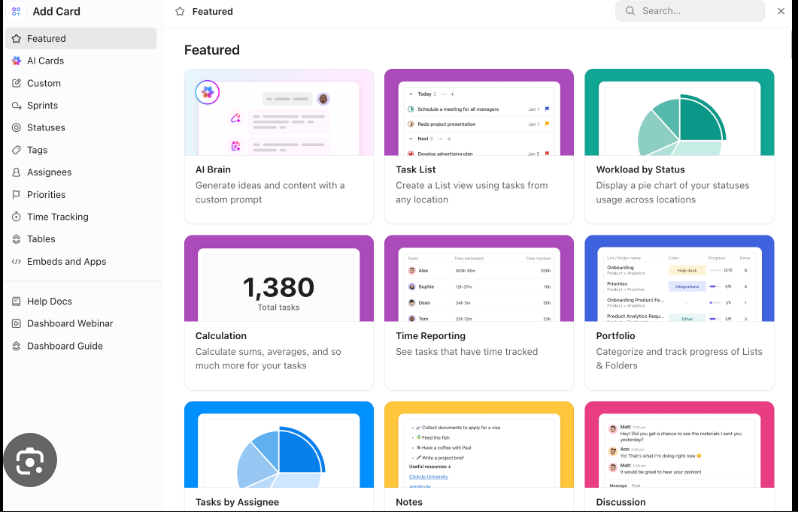Click the Tables stack icon
The width and height of the screenshot is (798, 512).
click(16, 239)
